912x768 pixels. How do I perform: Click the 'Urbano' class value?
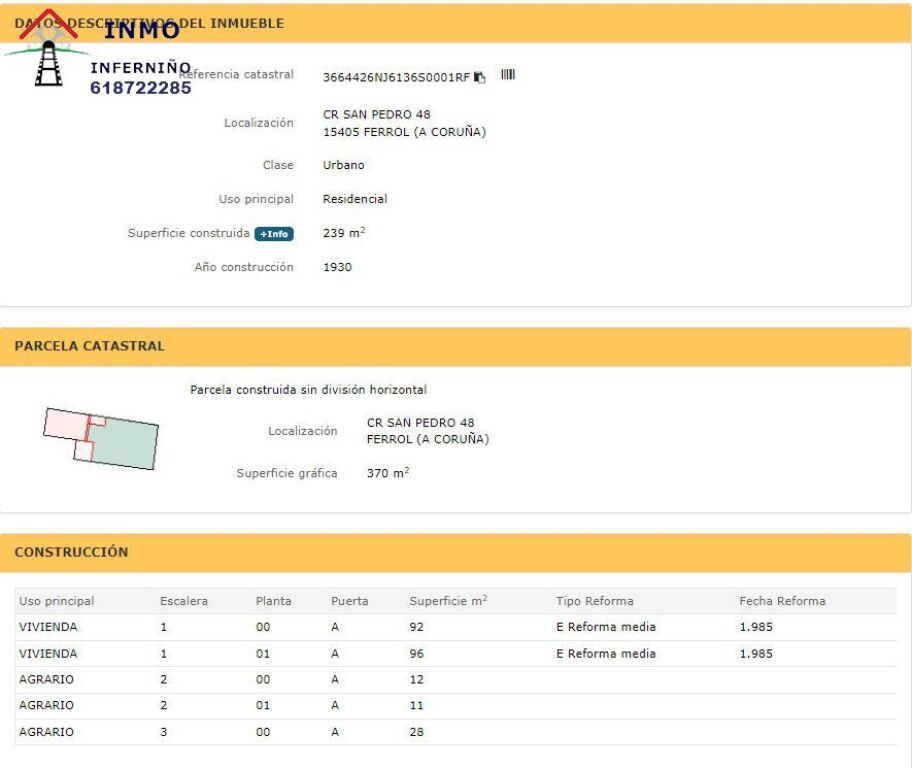pos(344,165)
